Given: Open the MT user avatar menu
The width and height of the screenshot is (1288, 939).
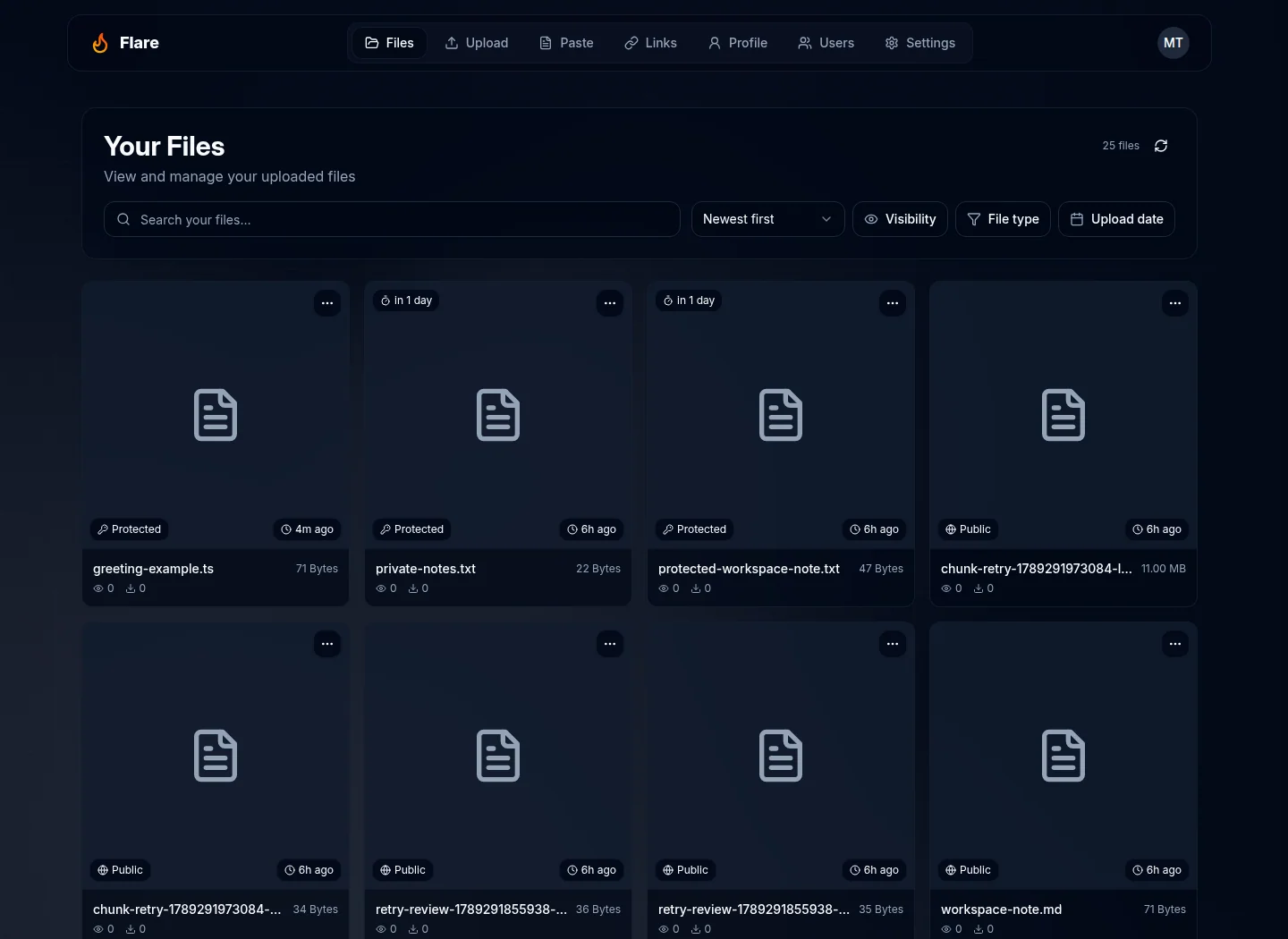Looking at the screenshot, I should (1174, 43).
